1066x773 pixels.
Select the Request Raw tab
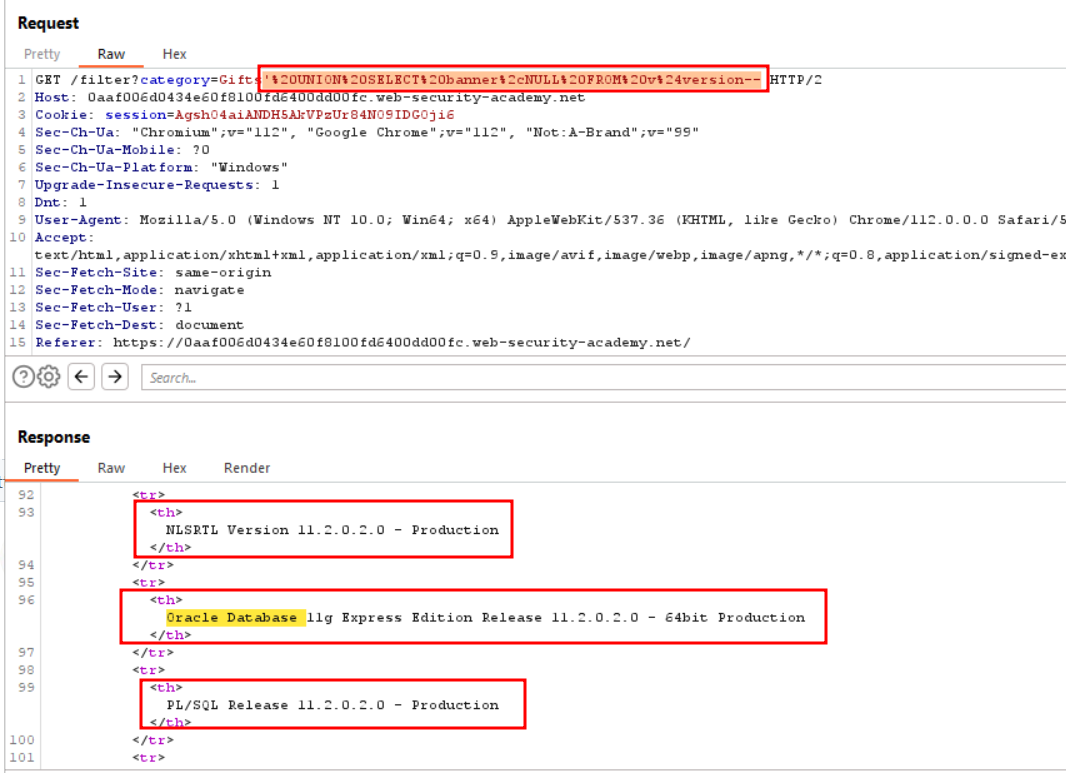pos(111,54)
